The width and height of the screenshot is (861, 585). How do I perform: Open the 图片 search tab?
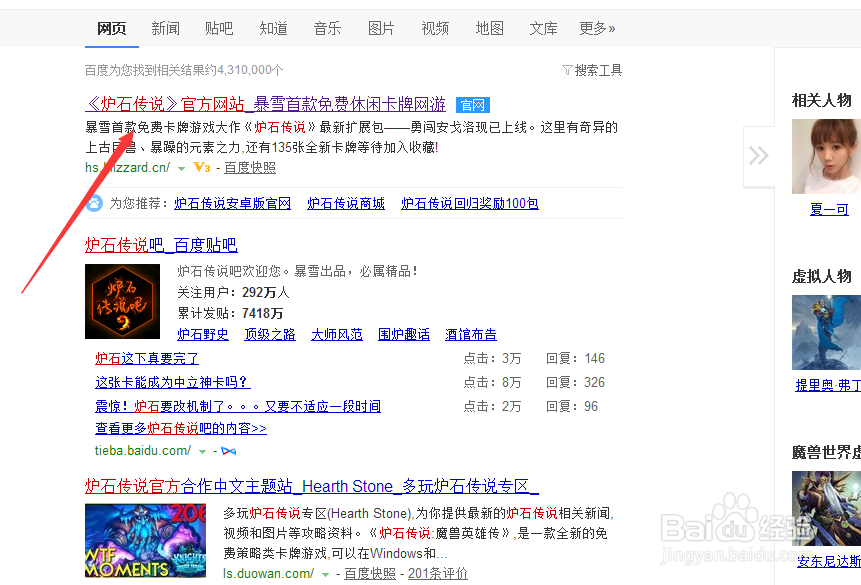381,28
